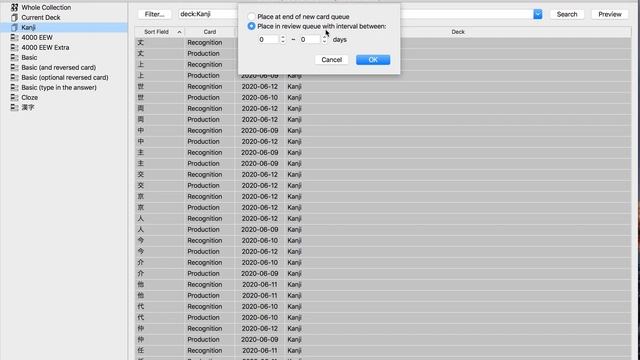Open the search history dropdown arrow
This screenshot has height=360, width=640.
point(538,14)
